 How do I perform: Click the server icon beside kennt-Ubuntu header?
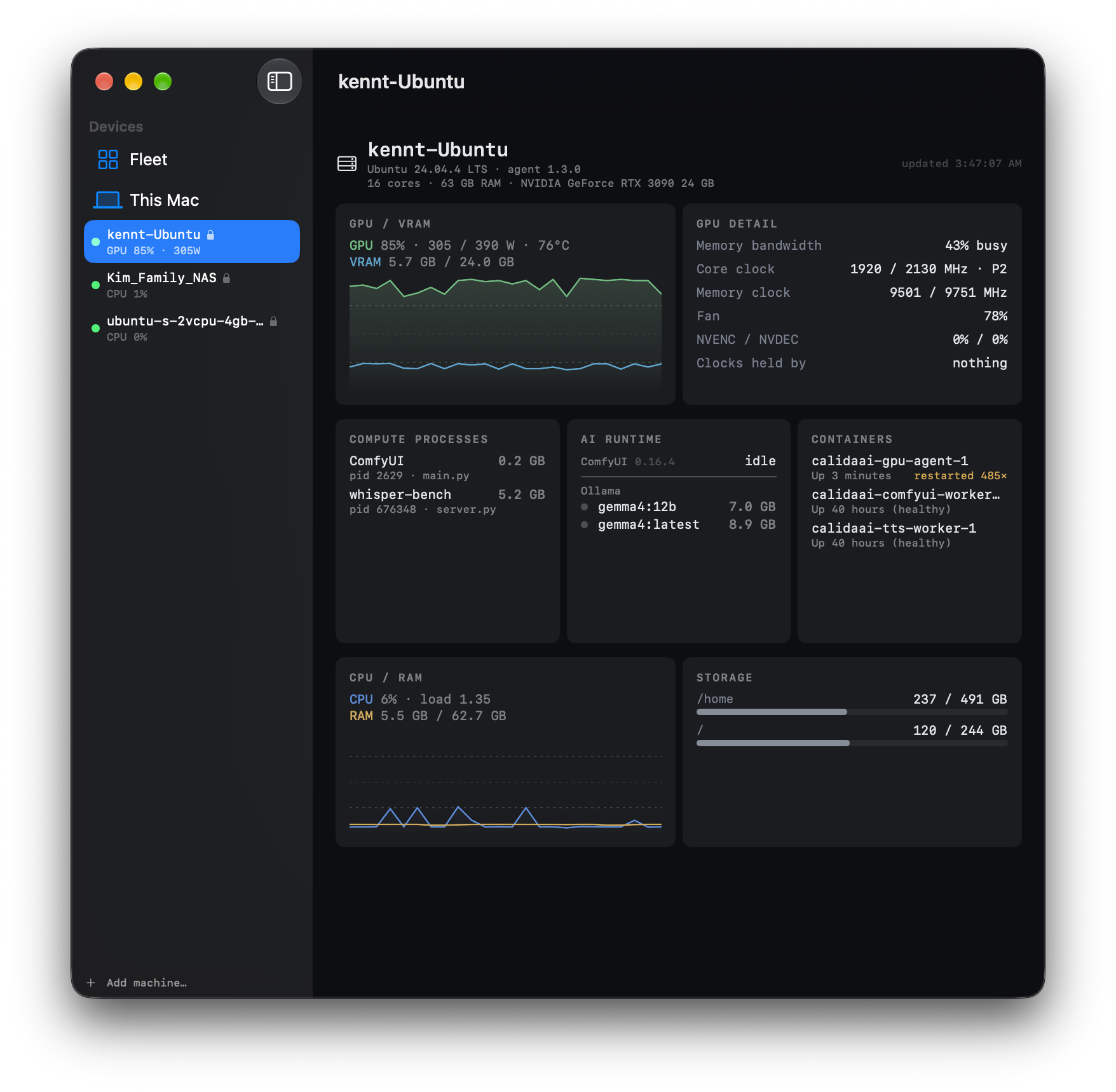click(x=347, y=163)
